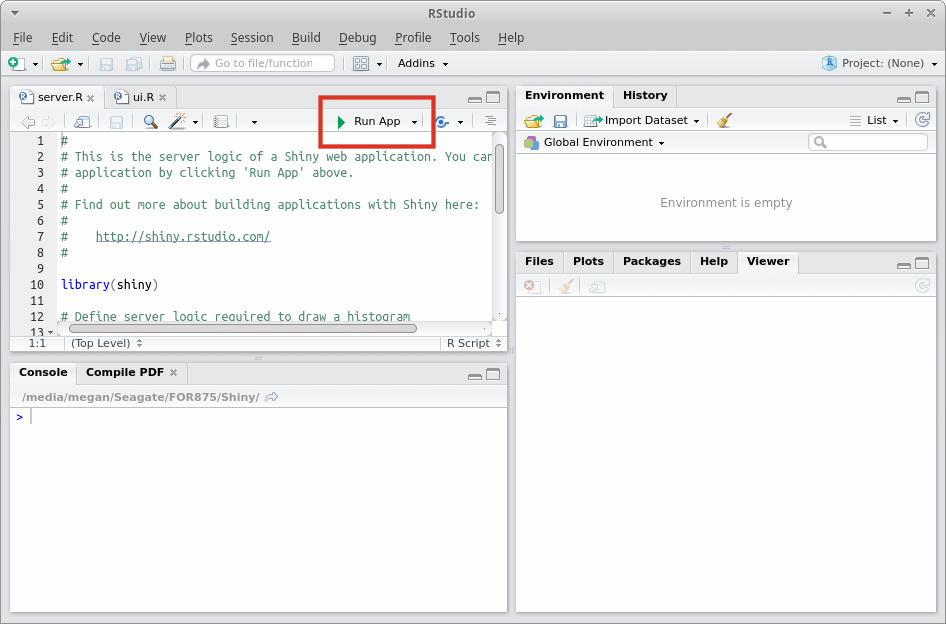Click the Open File folder icon
946x624 pixels.
tap(60, 63)
